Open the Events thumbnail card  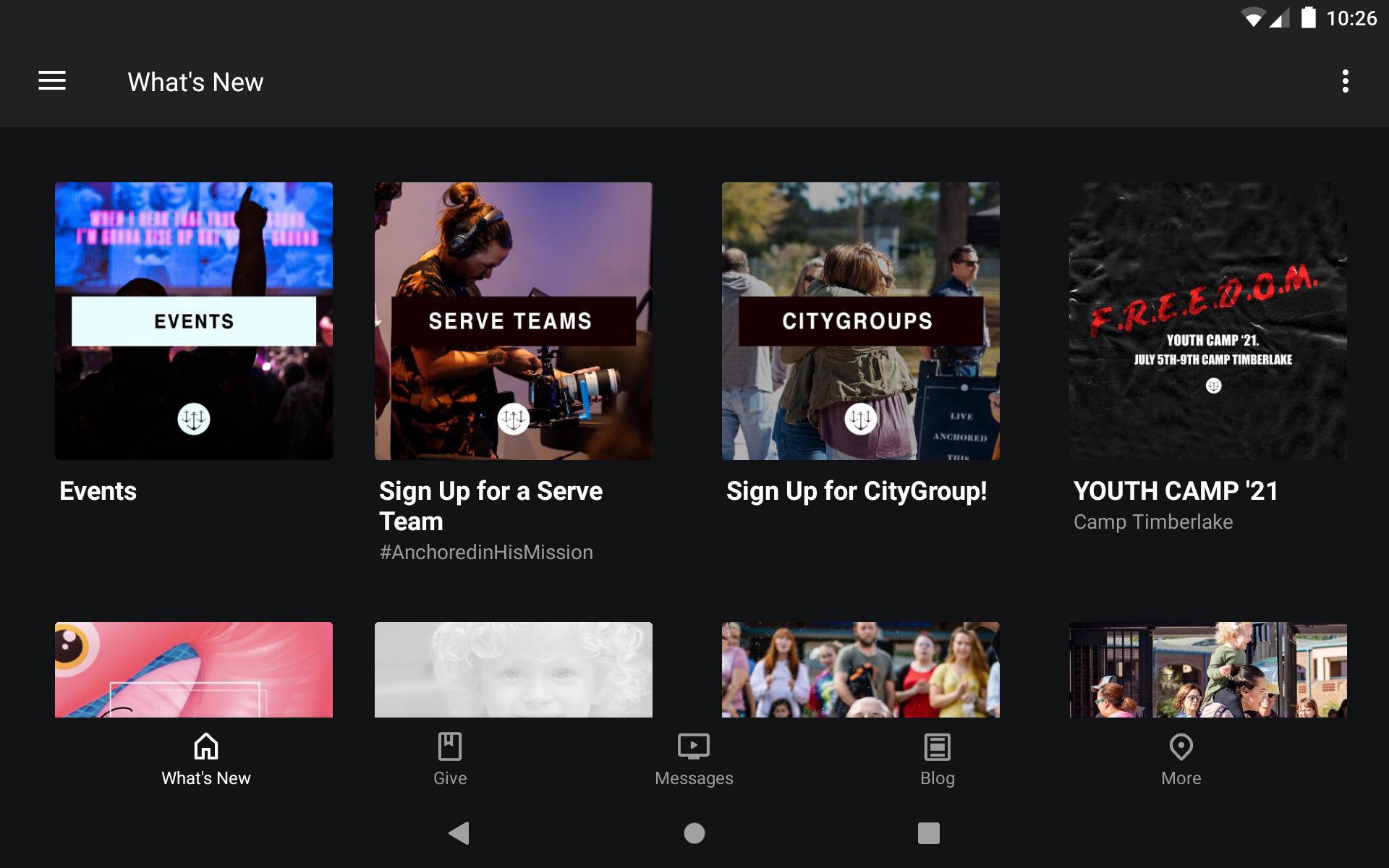click(x=194, y=320)
